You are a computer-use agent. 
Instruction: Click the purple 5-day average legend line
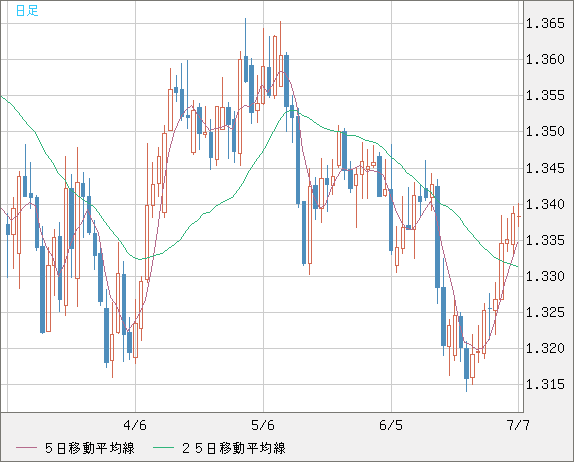[26, 448]
